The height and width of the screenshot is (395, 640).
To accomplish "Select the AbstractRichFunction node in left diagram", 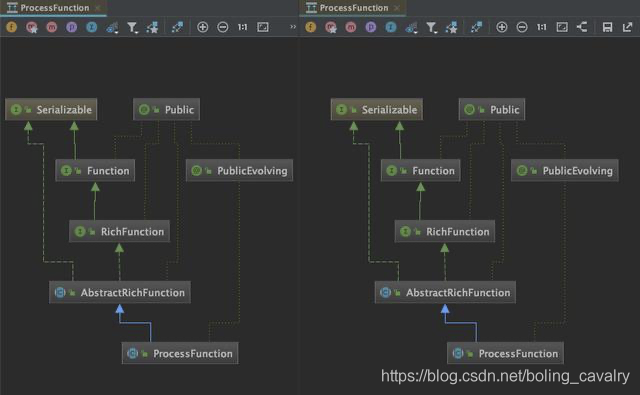I will [x=120, y=292].
